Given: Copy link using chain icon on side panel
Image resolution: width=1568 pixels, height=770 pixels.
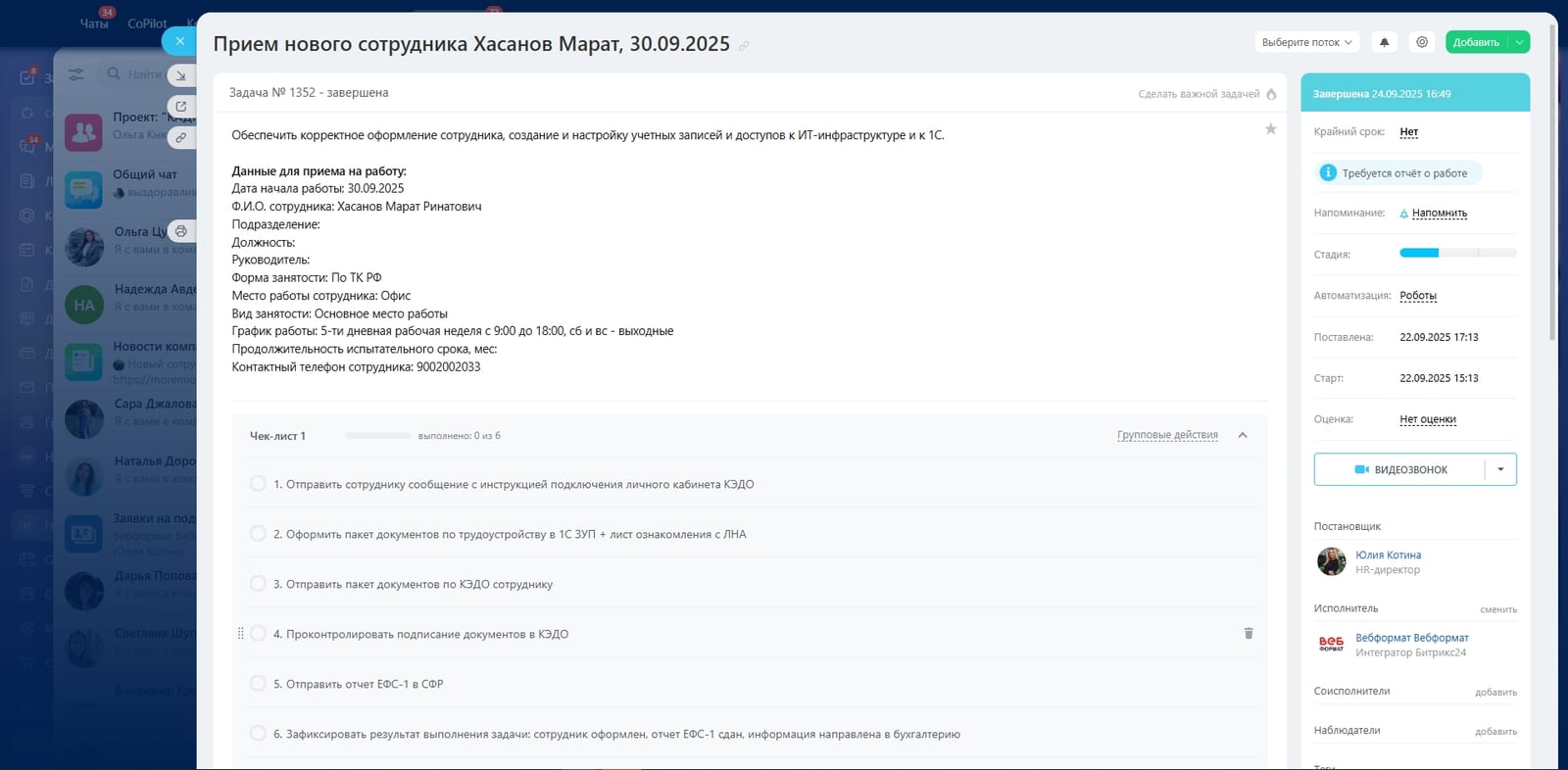Looking at the screenshot, I should pos(180,138).
